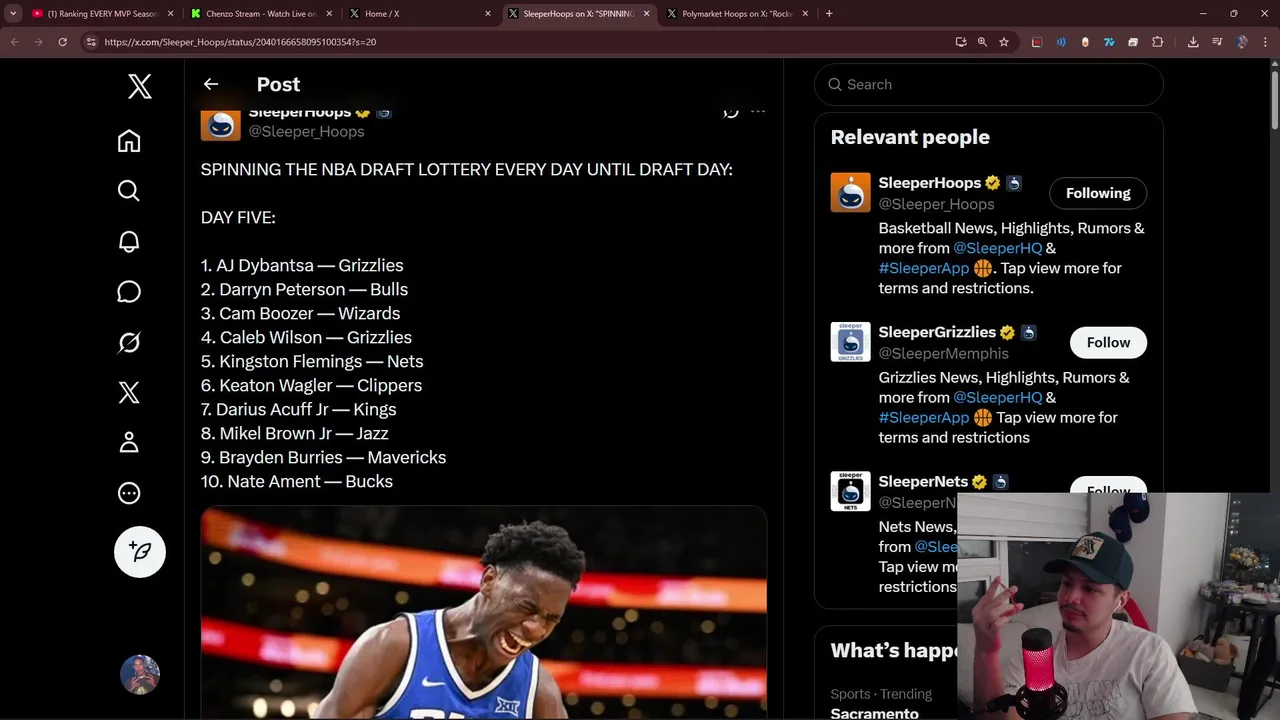Click into the X Search field
1280x720 pixels.
[x=989, y=84]
